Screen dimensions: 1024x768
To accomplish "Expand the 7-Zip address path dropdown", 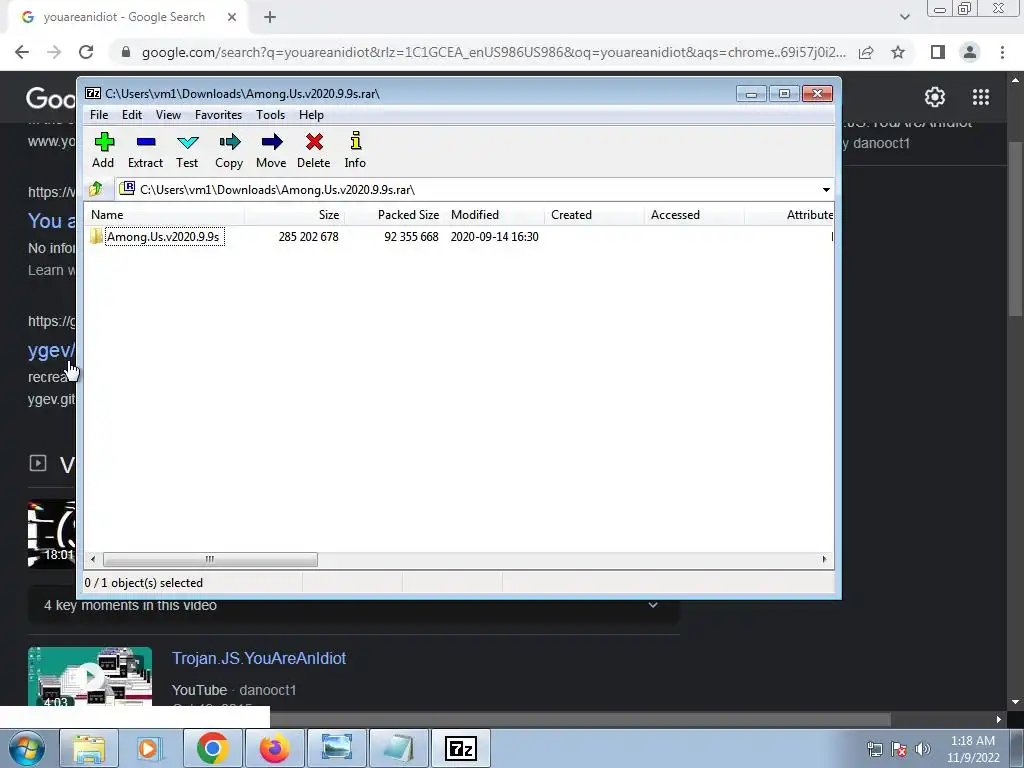I will (x=826, y=189).
